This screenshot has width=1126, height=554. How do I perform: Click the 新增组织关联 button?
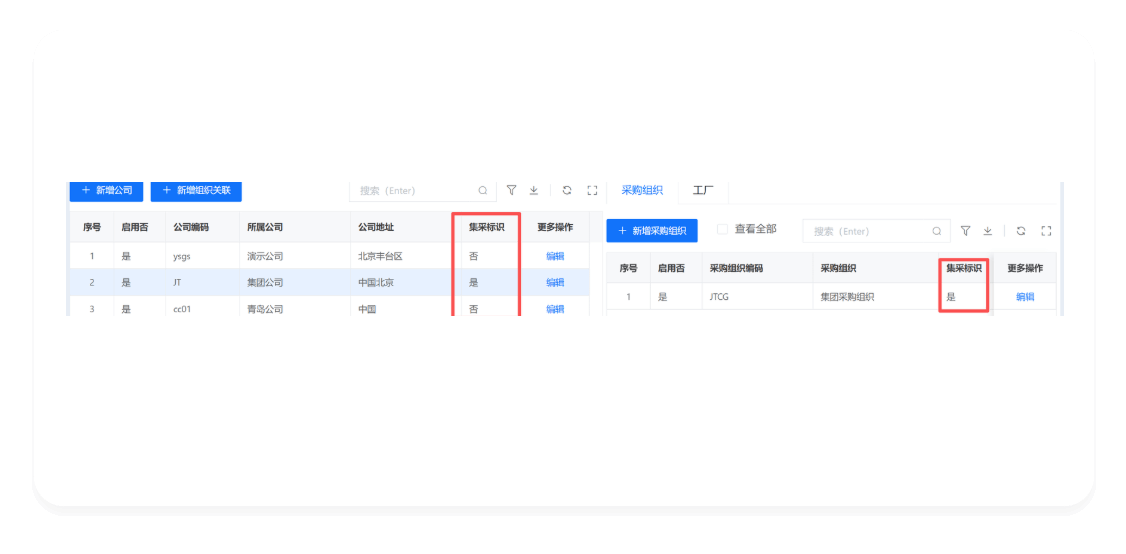[x=196, y=191]
